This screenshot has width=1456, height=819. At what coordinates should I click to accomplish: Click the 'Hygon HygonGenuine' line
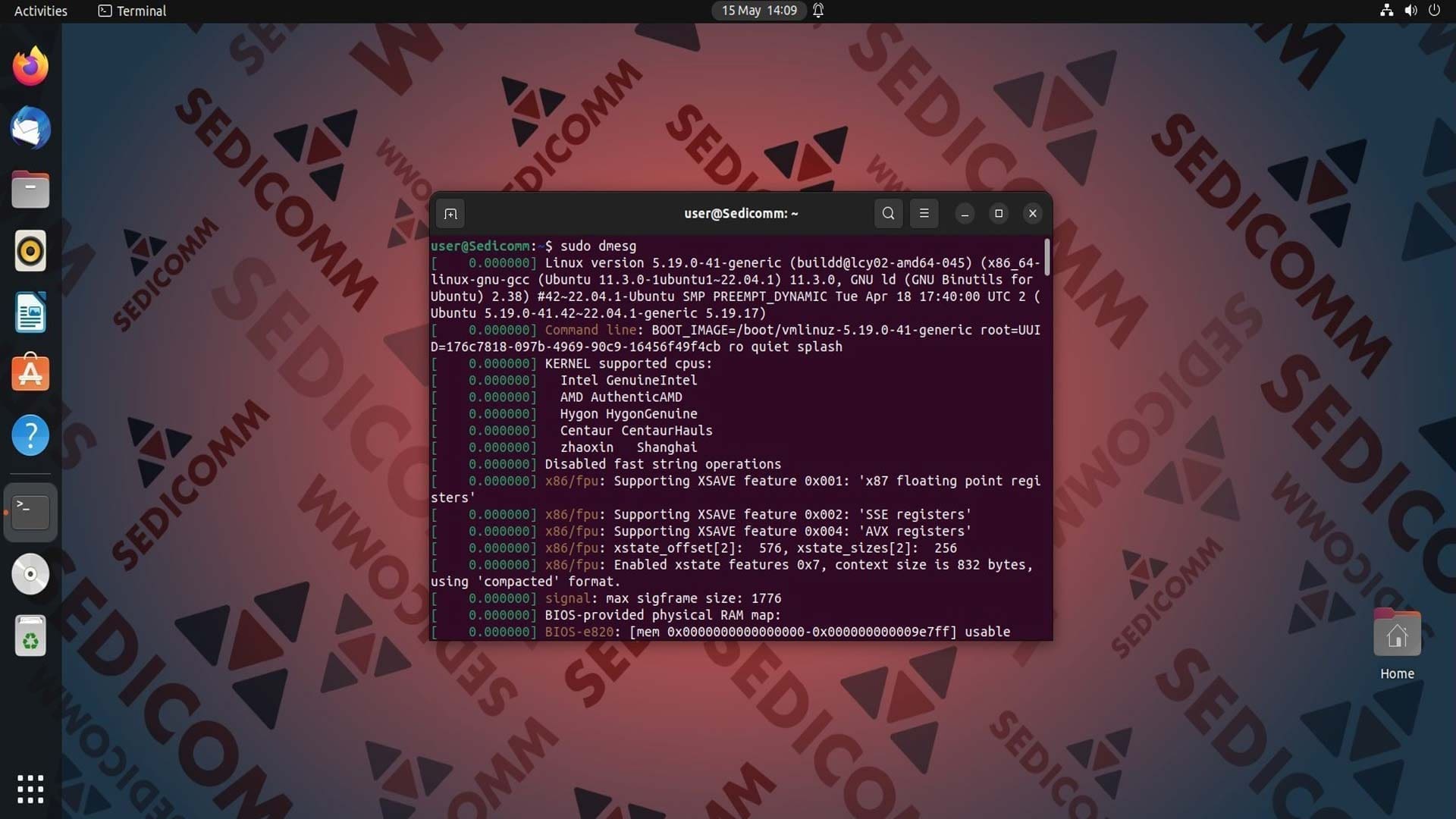(x=629, y=413)
